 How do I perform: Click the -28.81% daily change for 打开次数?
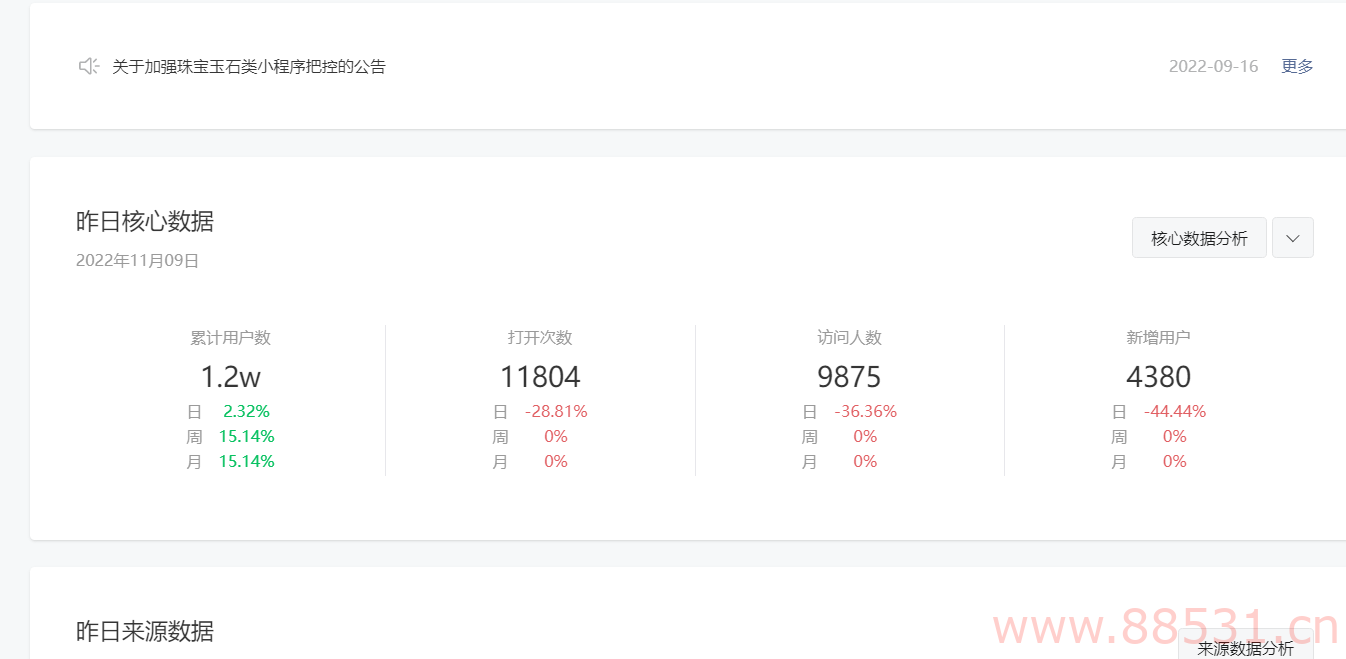(556, 411)
